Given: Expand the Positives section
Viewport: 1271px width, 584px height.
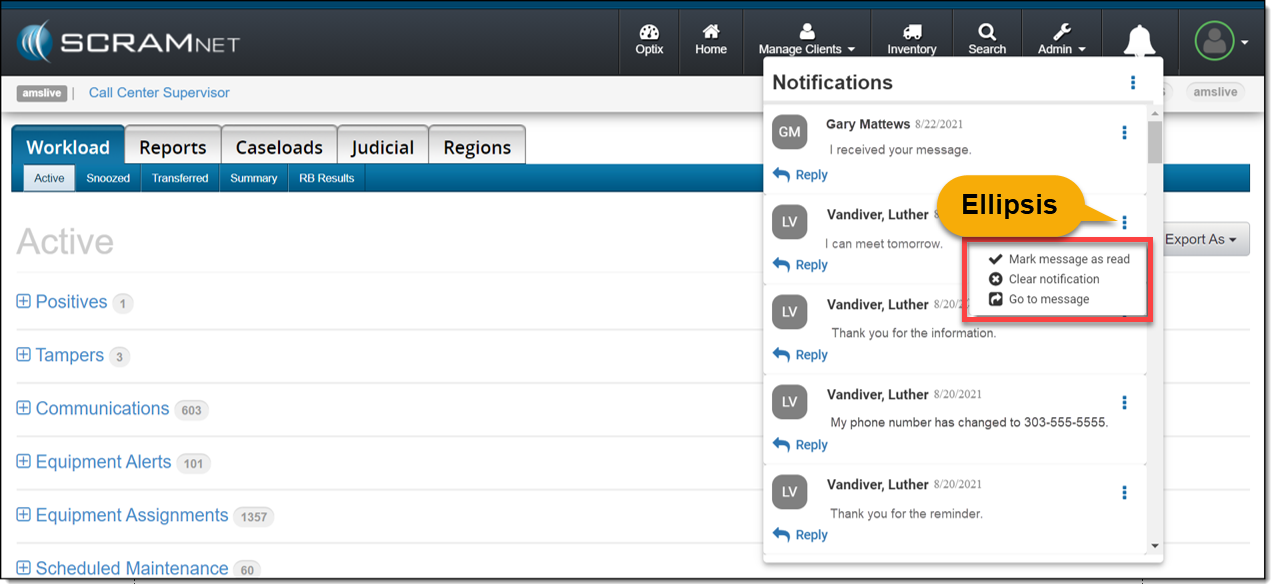Looking at the screenshot, I should [x=24, y=302].
